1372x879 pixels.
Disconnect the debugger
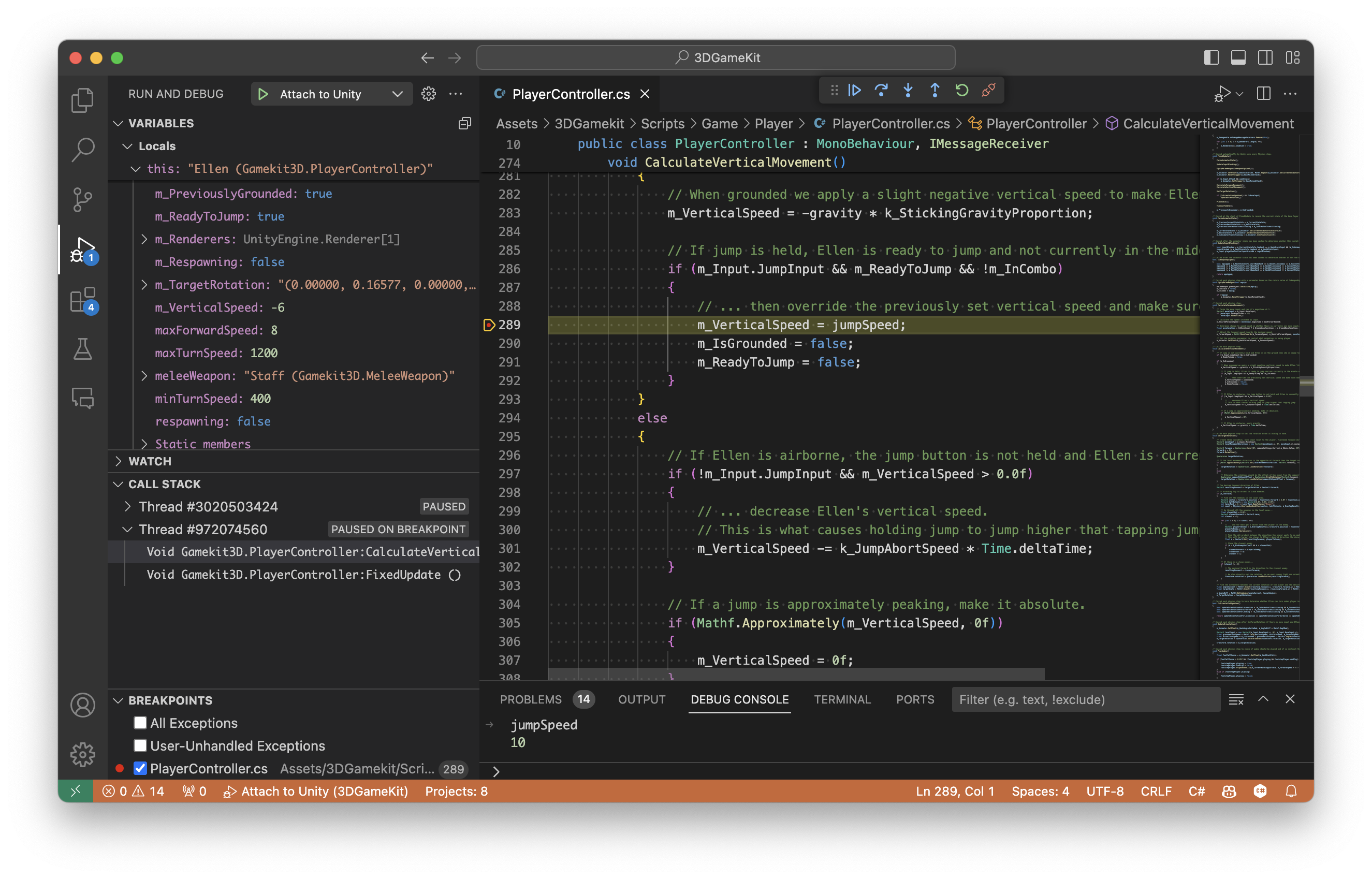pyautogui.click(x=987, y=90)
